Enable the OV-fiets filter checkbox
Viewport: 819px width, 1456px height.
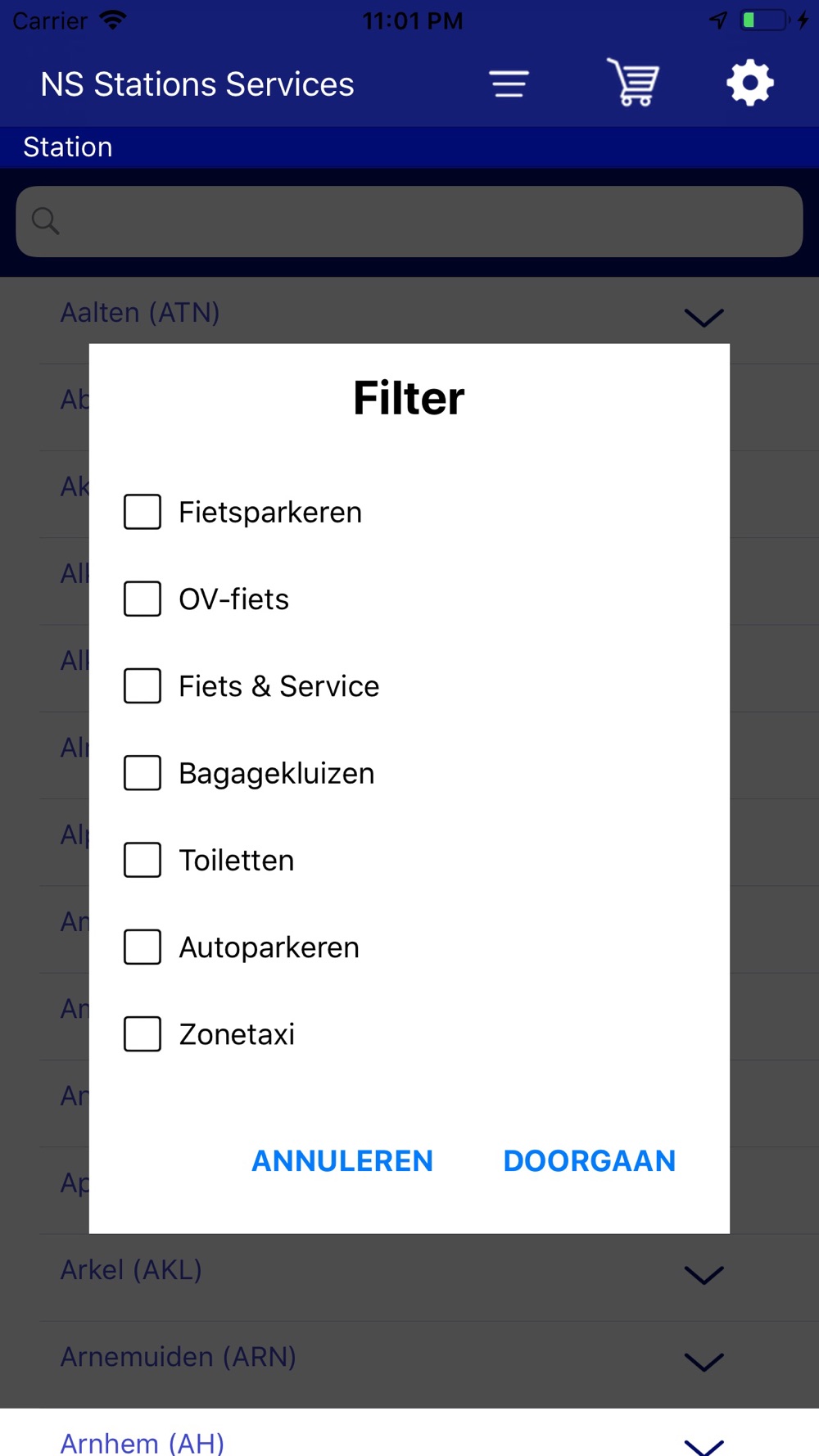[x=143, y=599]
